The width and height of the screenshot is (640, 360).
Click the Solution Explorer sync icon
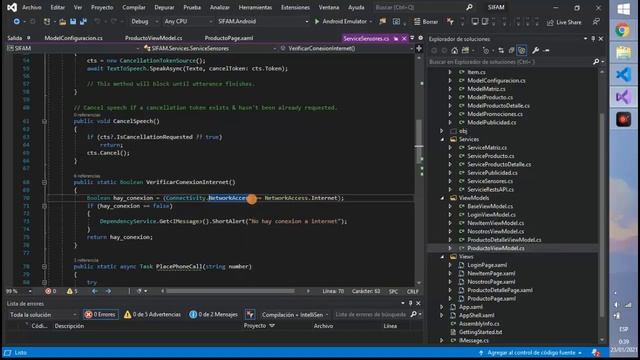coord(501,51)
